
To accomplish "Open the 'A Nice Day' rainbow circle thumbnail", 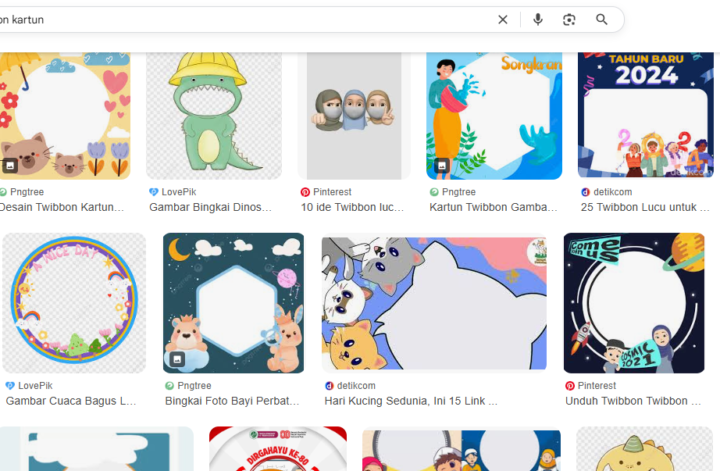I will pyautogui.click(x=74, y=303).
